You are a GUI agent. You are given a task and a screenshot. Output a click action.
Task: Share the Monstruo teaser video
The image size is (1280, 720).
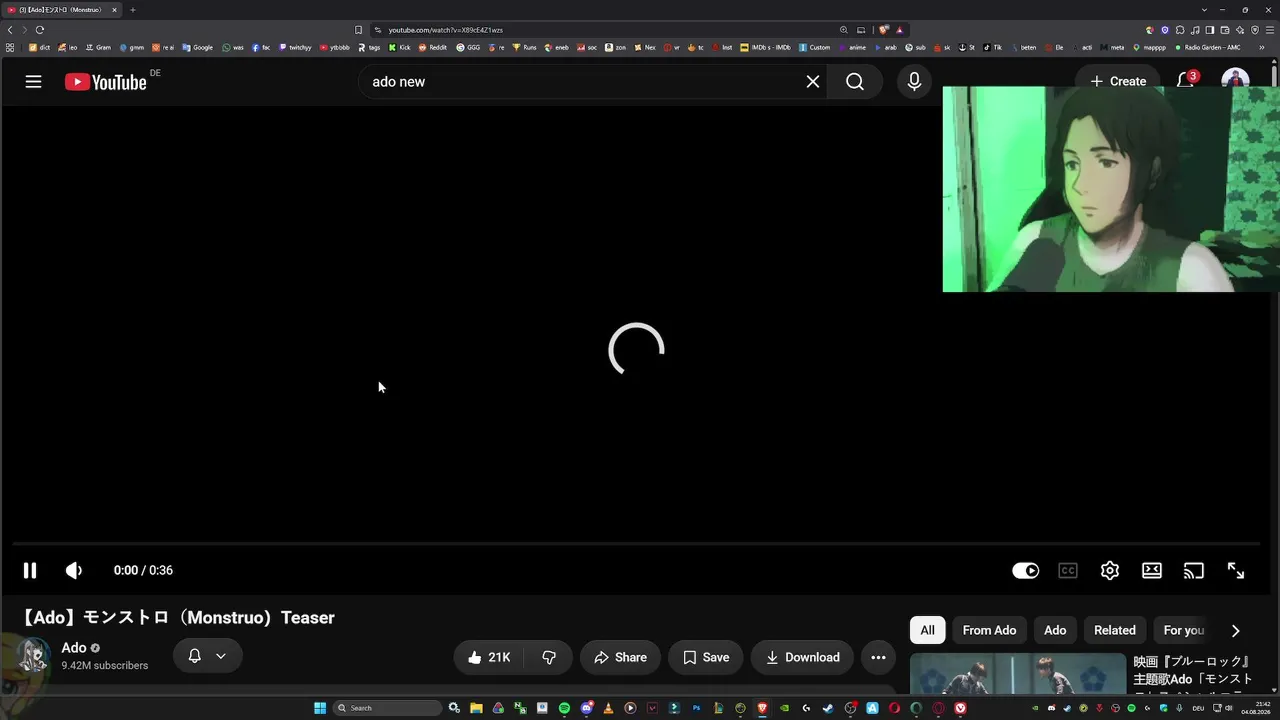tap(620, 657)
